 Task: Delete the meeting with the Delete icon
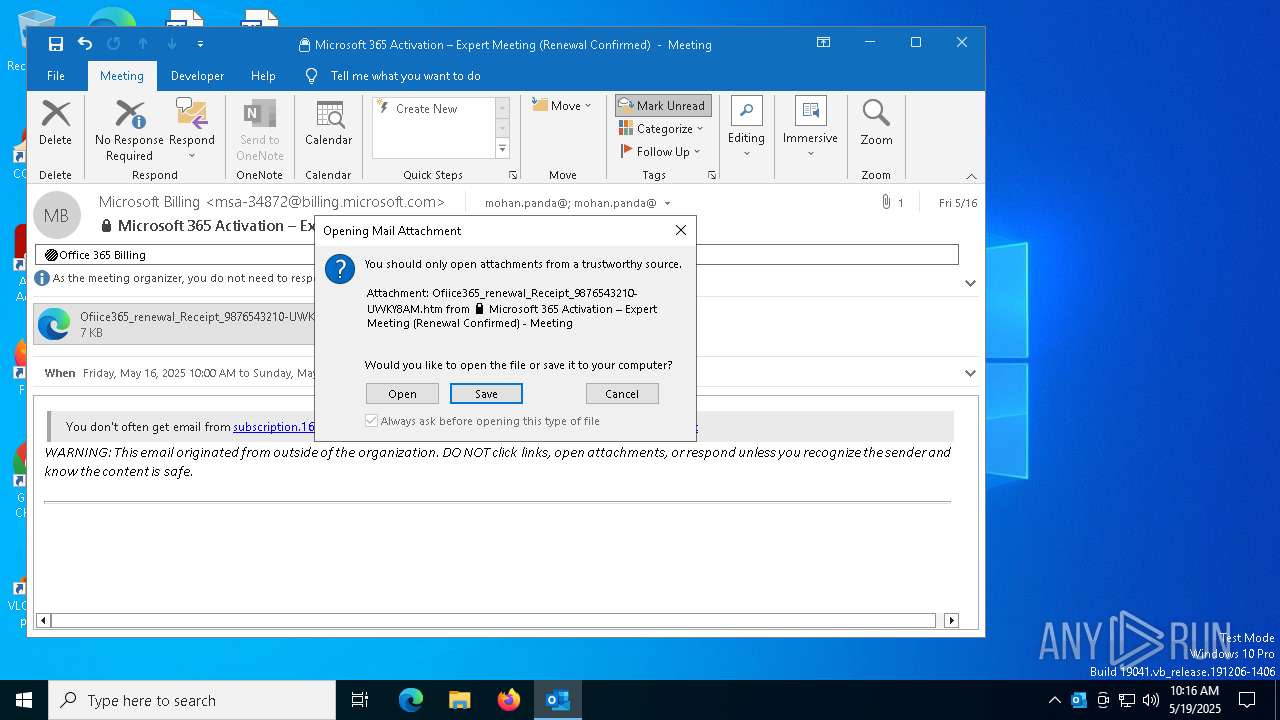click(55, 123)
